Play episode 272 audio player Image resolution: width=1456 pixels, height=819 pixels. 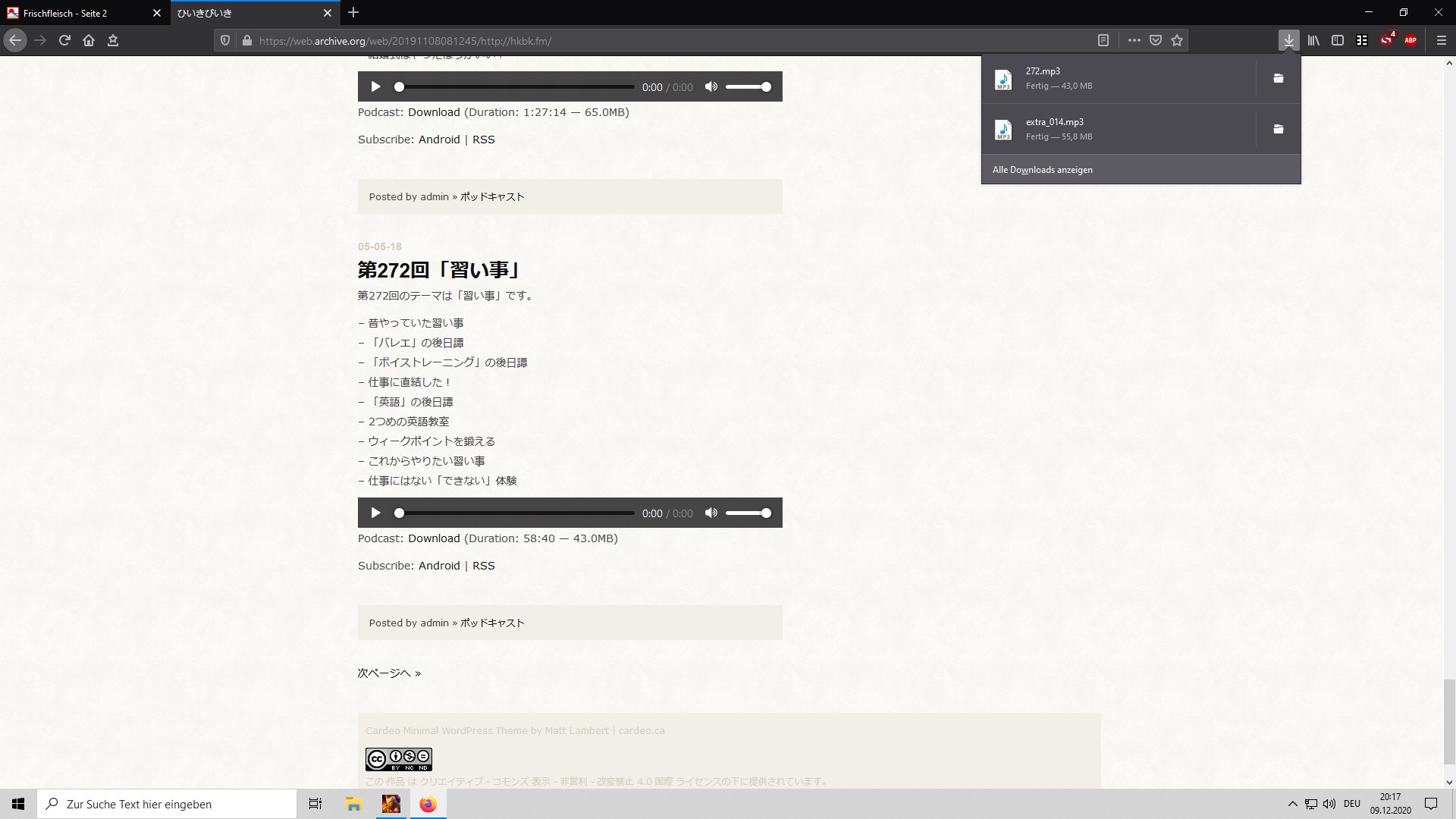(x=375, y=513)
